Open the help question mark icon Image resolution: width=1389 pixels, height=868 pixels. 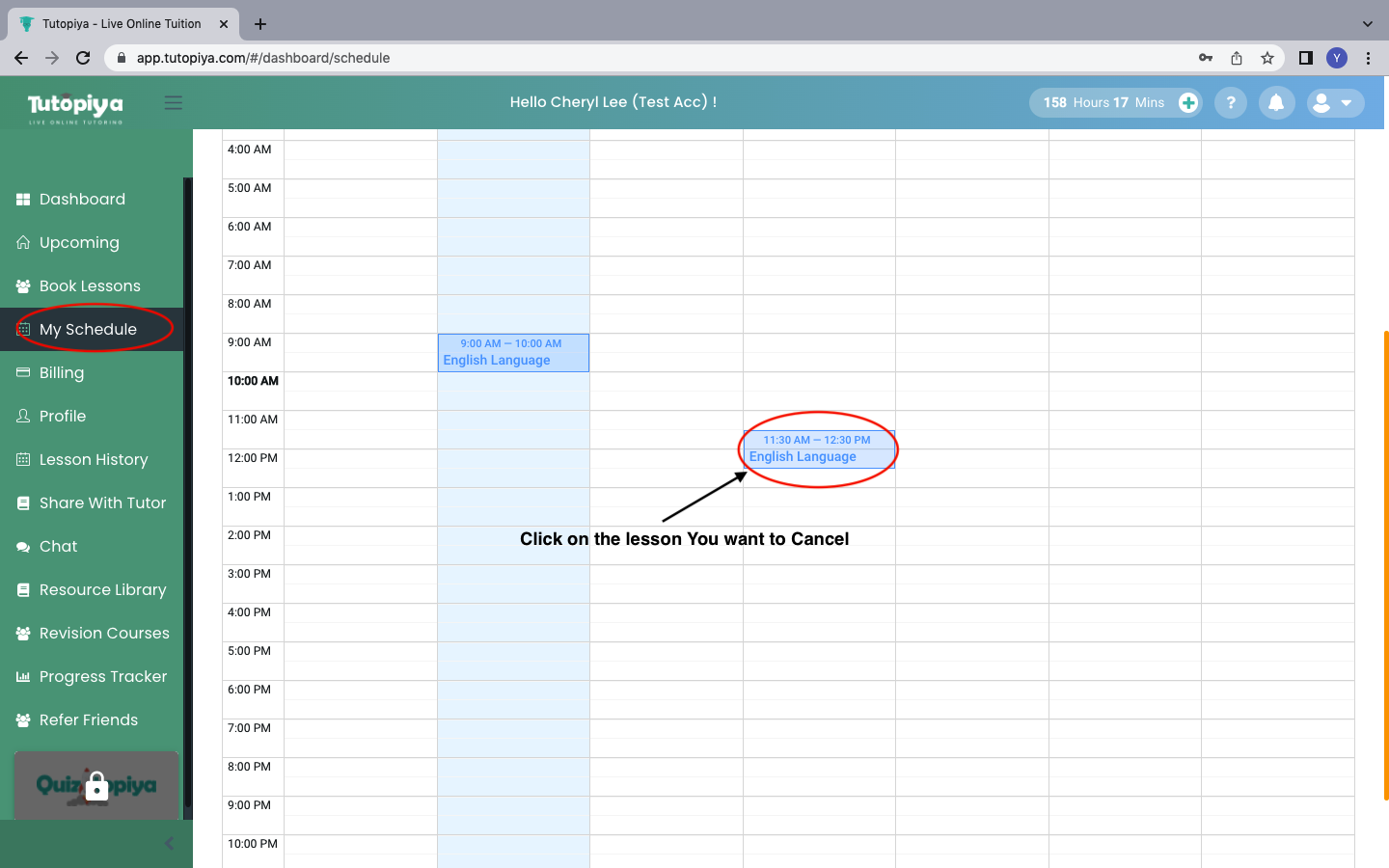[1231, 103]
